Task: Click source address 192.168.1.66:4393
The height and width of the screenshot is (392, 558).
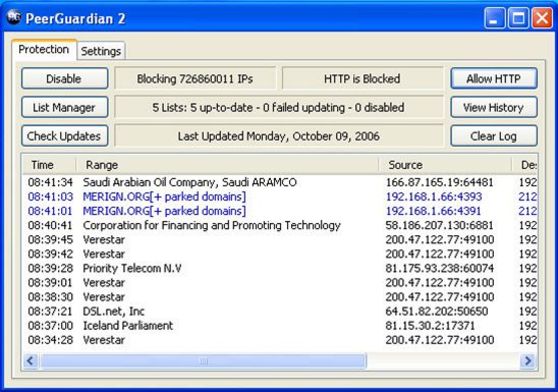Action: pyautogui.click(x=434, y=197)
